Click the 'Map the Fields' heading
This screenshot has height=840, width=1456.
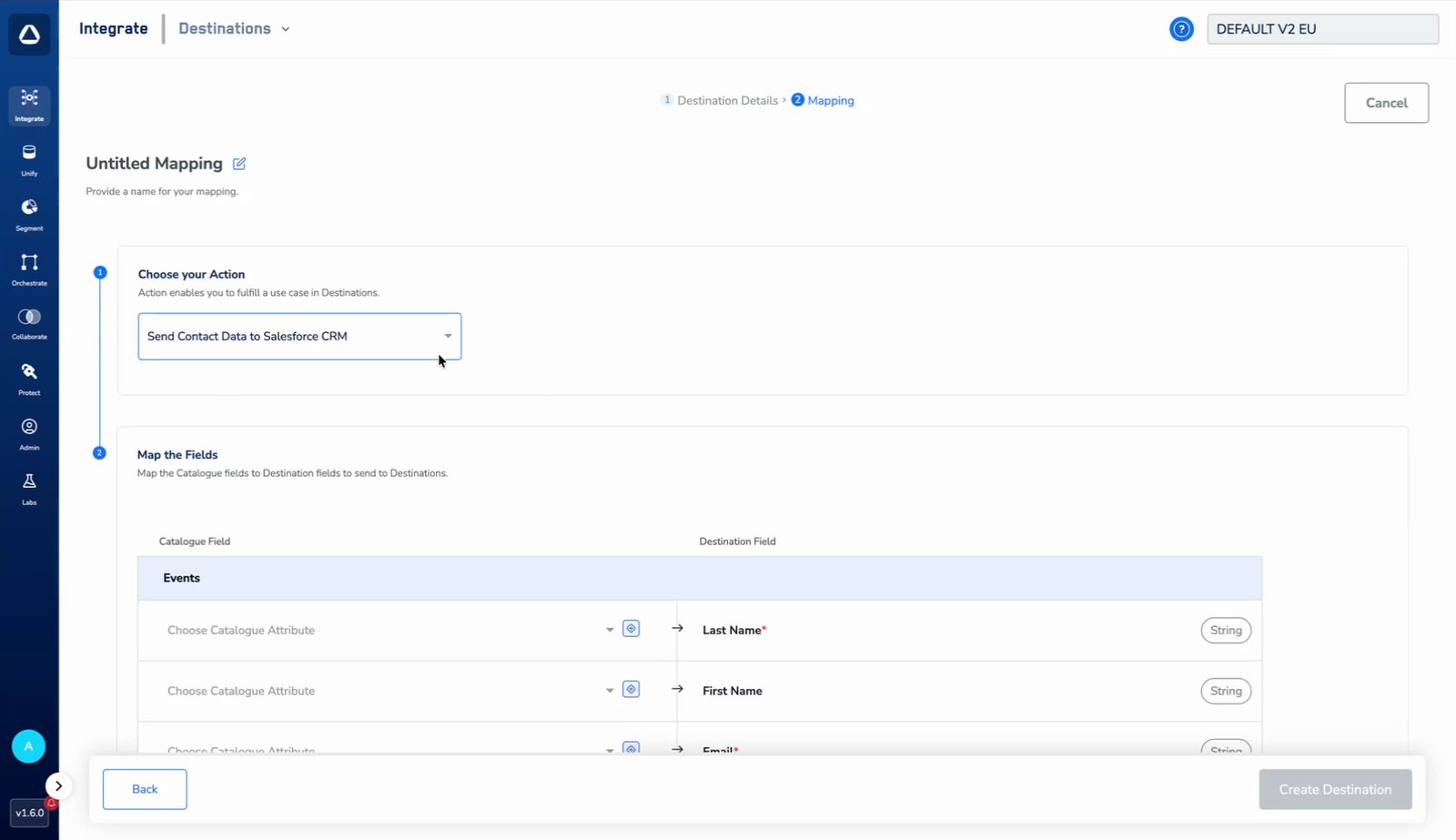177,455
